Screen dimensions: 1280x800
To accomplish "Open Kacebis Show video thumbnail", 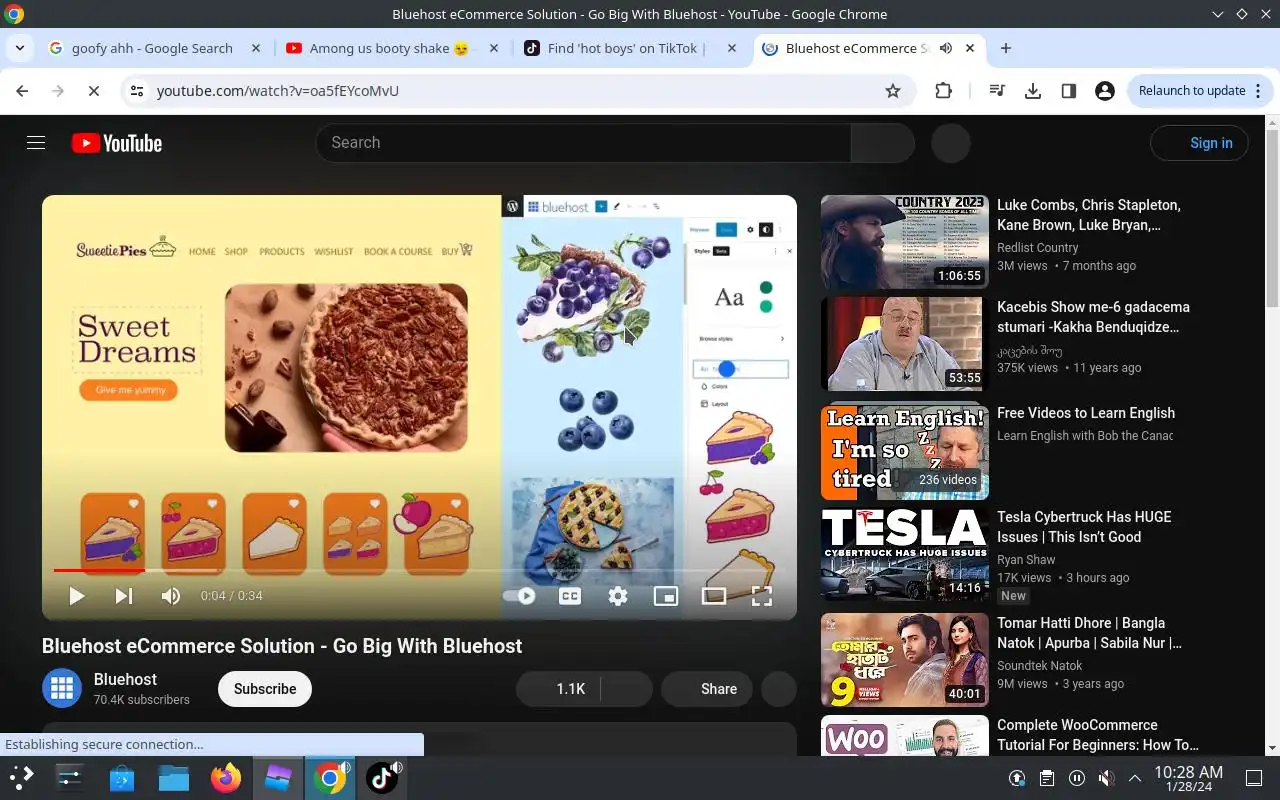I will tap(905, 344).
